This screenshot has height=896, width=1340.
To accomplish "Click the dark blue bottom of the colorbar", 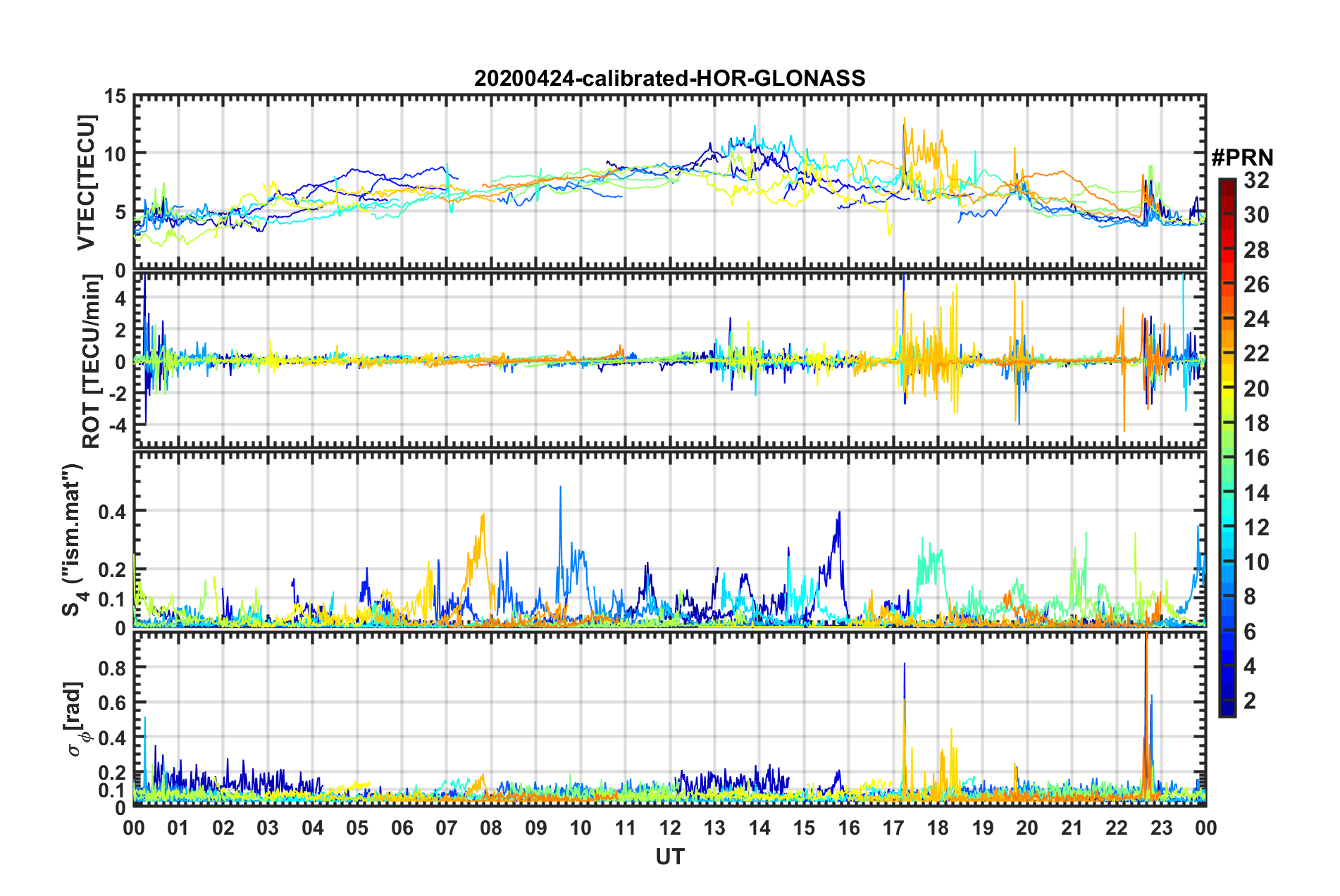I will [1227, 711].
